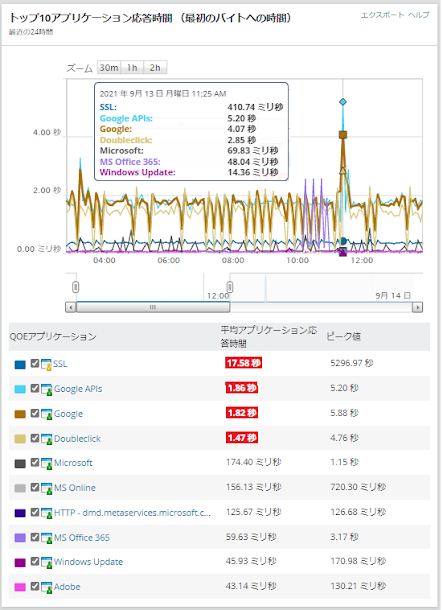Click the Microsoft average 174.40 ミリ秒
Screen dimensions: 443x610
coord(254,463)
